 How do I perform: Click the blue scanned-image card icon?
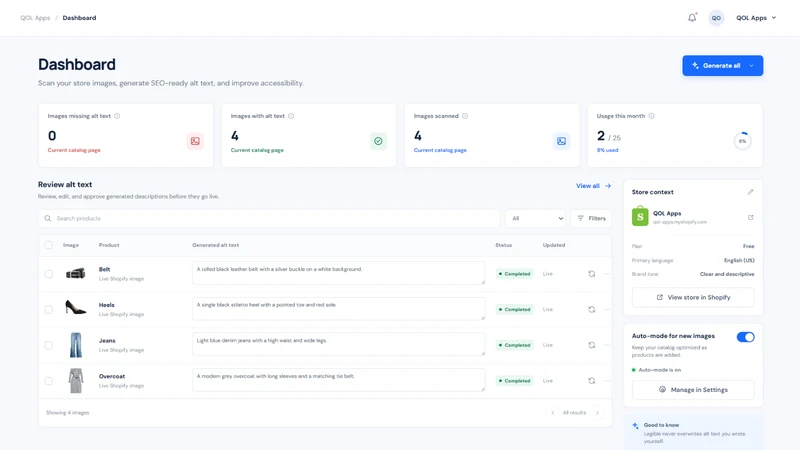(x=561, y=141)
